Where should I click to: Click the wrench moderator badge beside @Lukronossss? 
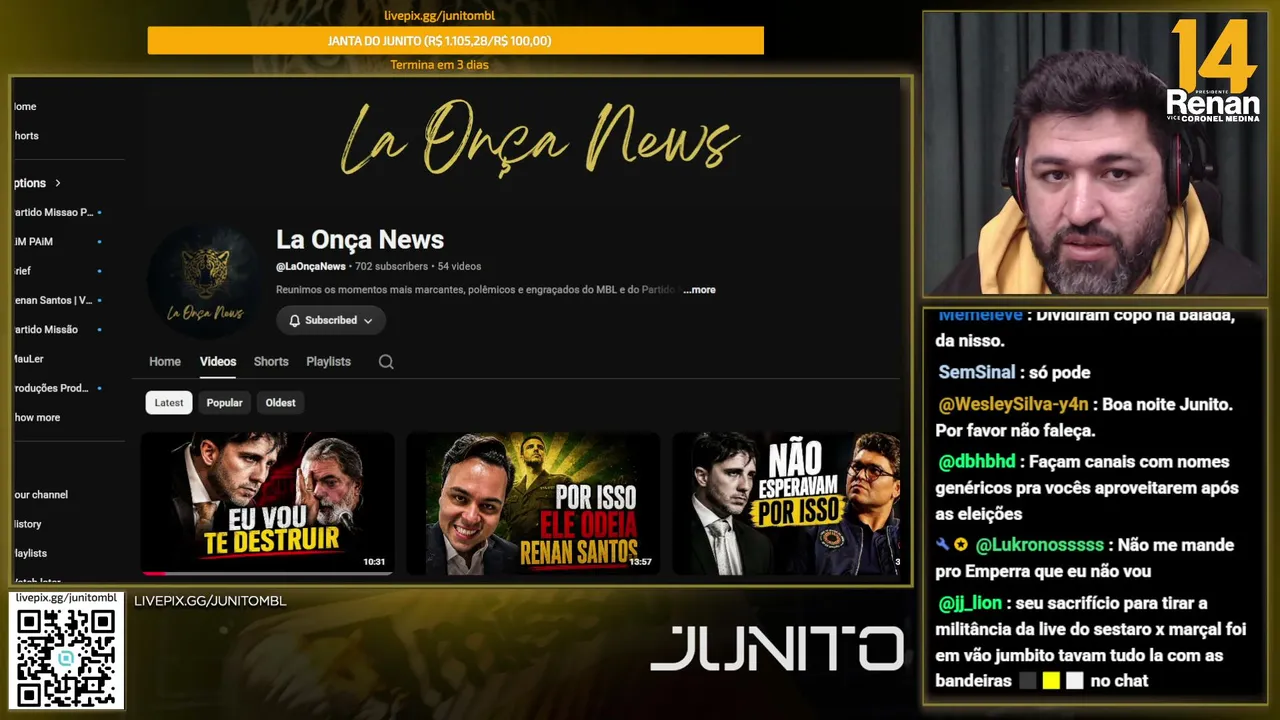tap(942, 545)
